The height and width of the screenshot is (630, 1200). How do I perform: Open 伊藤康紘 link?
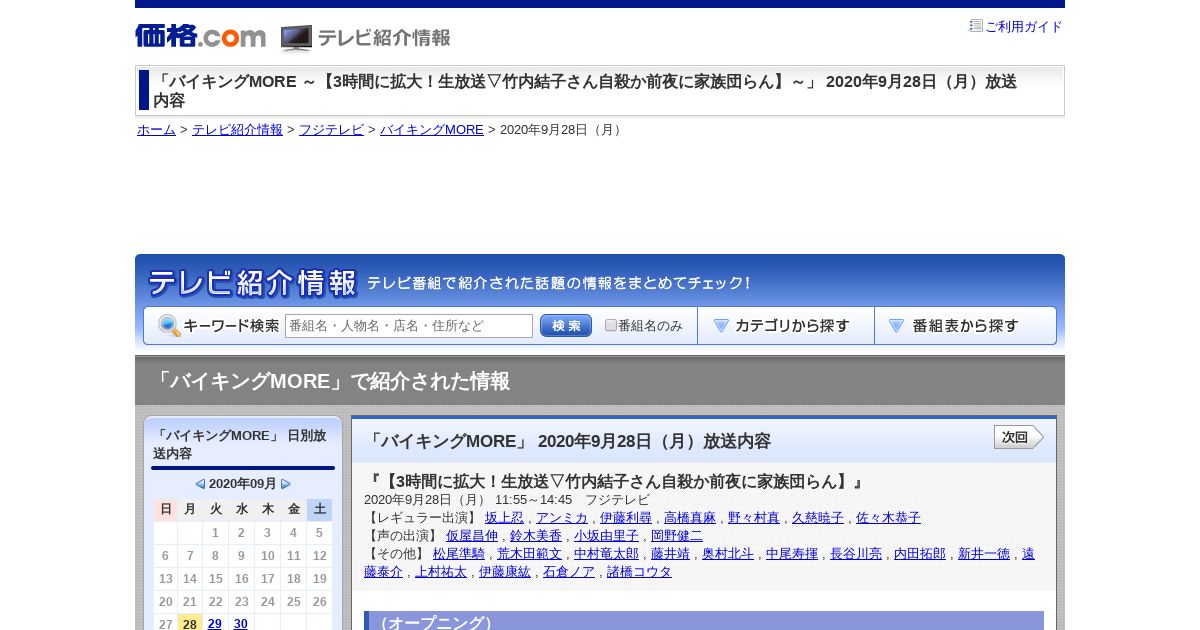tap(505, 572)
